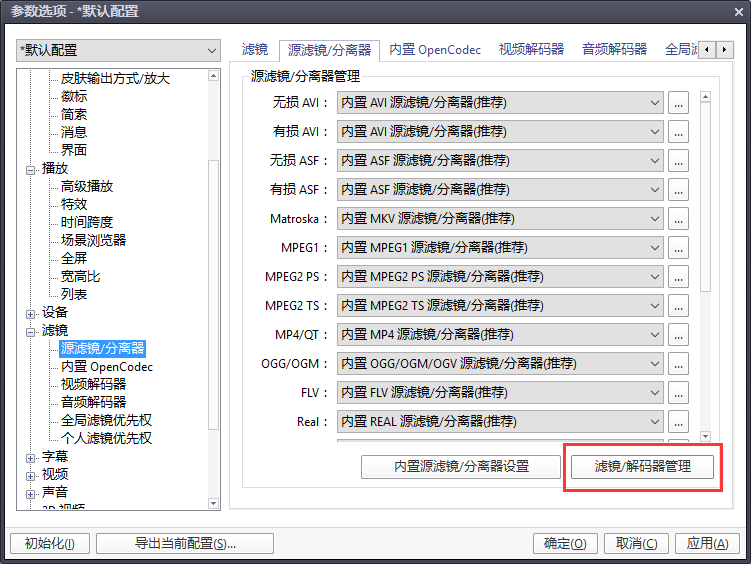Switch to the 视频解码器 tab
Screen dimensions: 751x564
click(531, 49)
